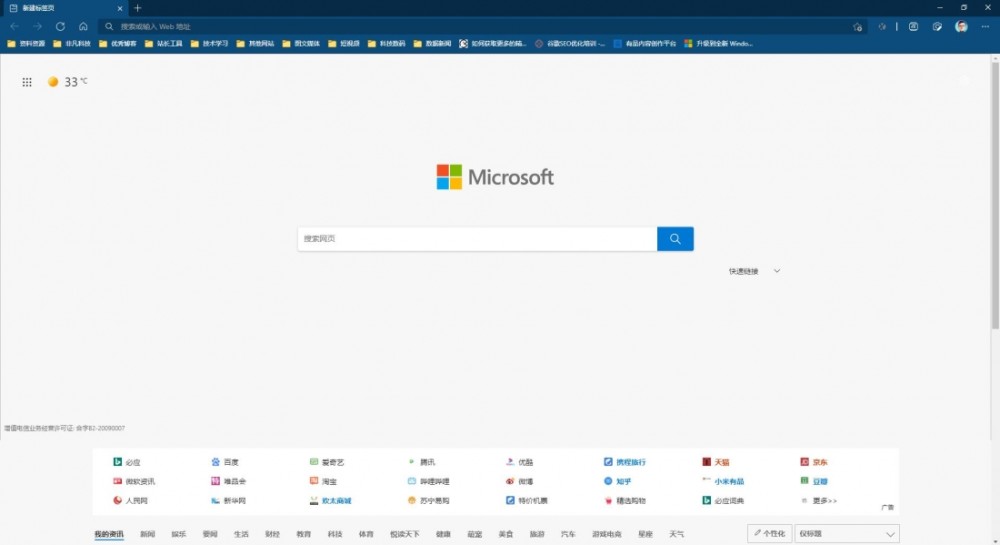This screenshot has width=1000, height=545.
Task: Open the 天猫 quick link
Action: [716, 462]
